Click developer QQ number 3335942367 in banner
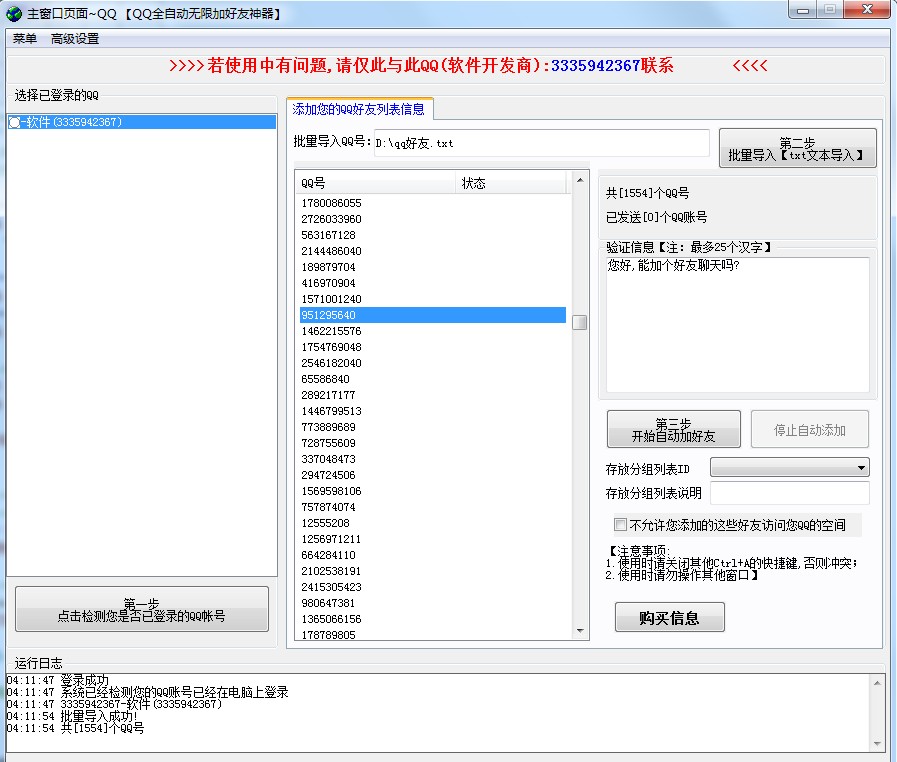 coord(595,66)
